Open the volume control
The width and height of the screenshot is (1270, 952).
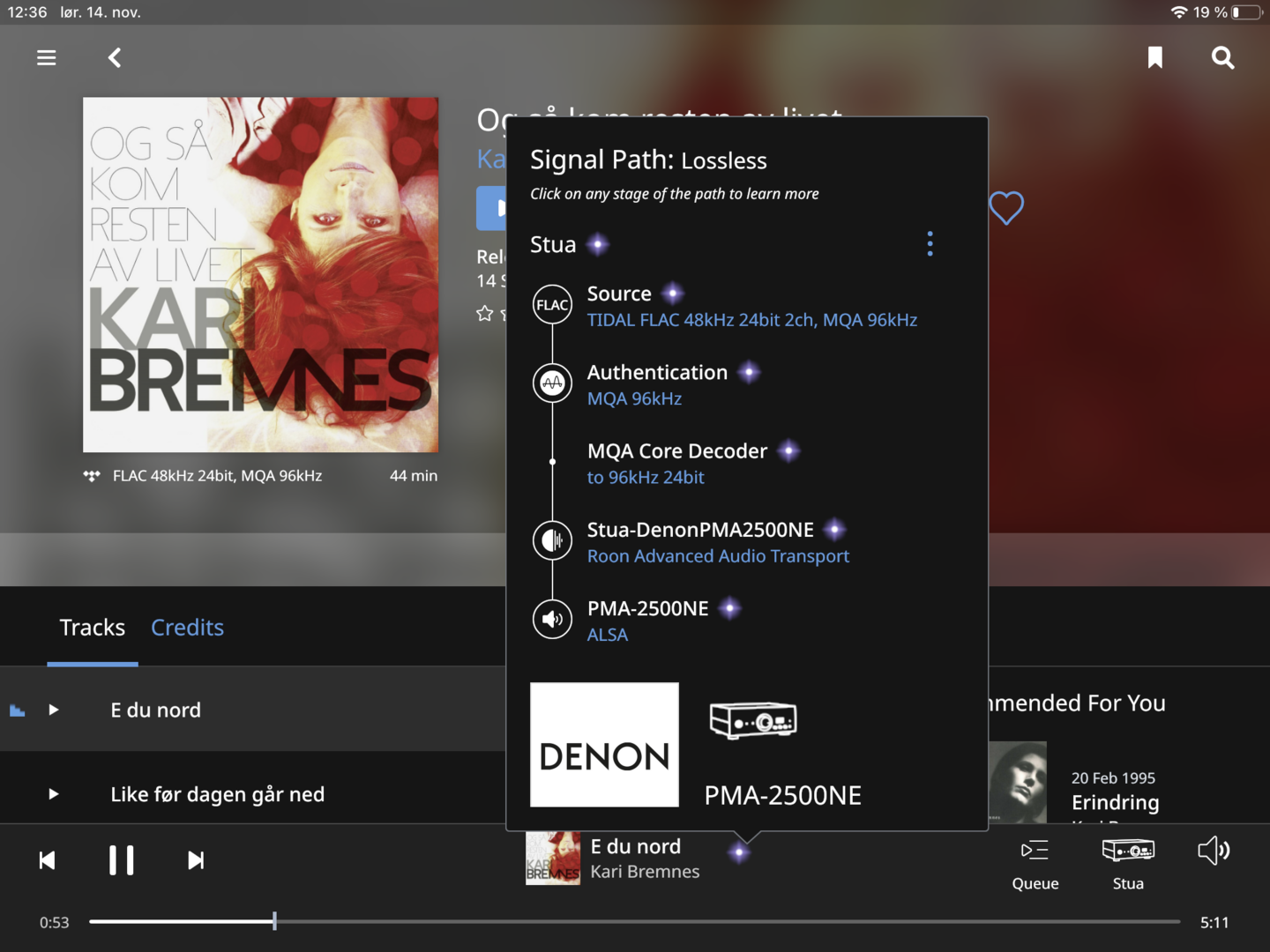click(x=1214, y=851)
